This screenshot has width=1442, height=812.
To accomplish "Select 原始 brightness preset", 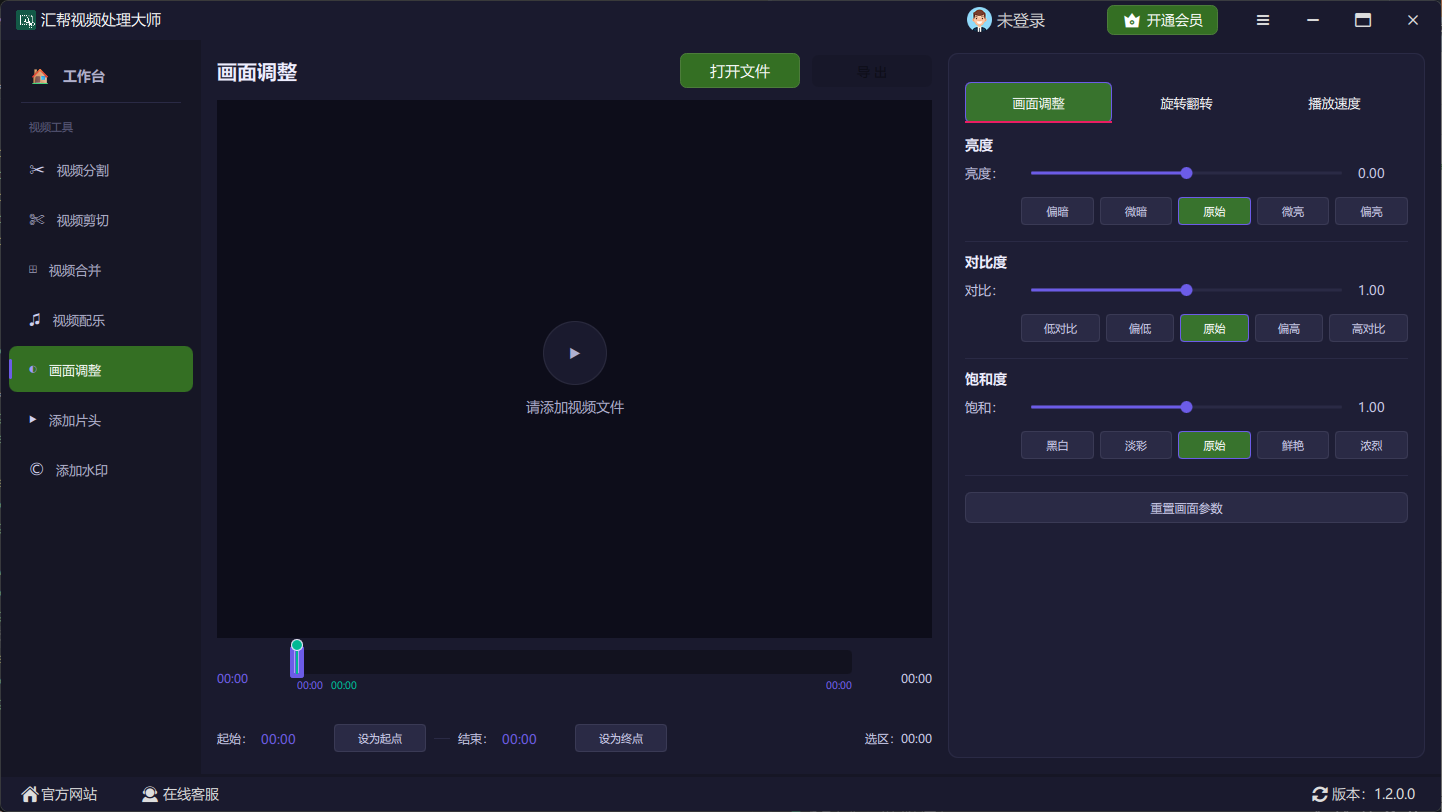I will pos(1214,211).
